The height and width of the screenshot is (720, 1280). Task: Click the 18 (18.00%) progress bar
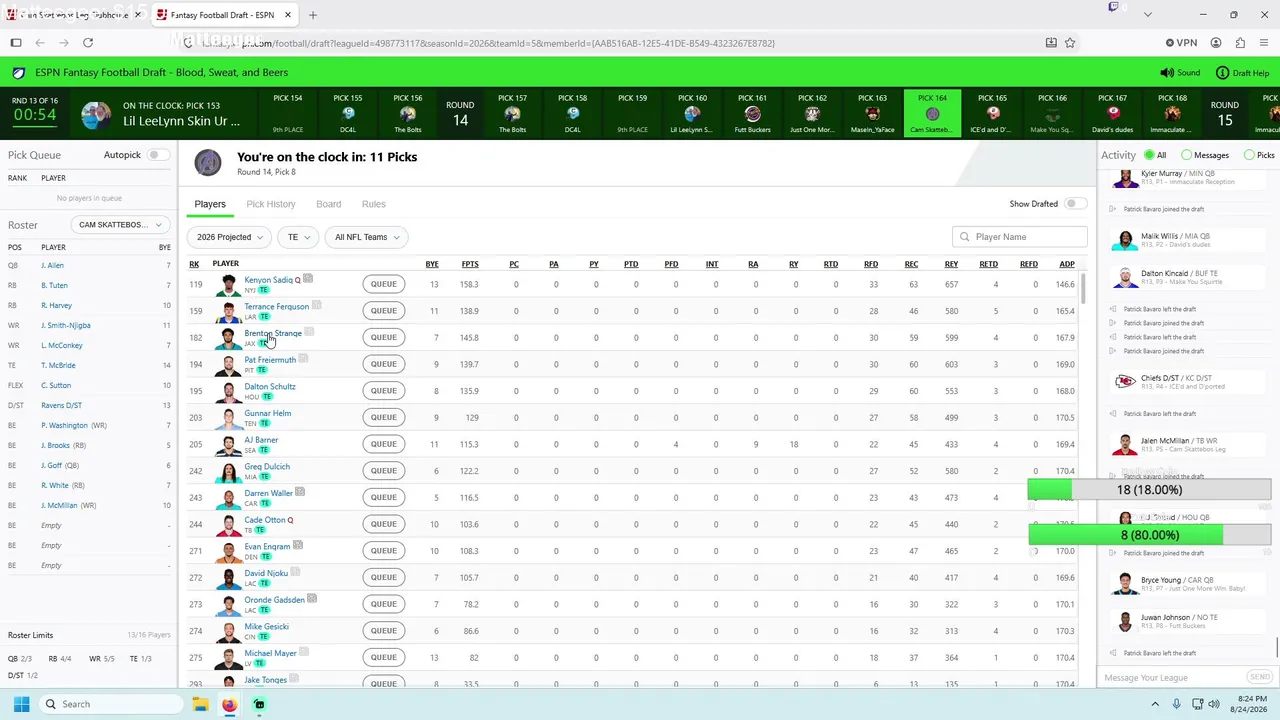(x=1150, y=490)
